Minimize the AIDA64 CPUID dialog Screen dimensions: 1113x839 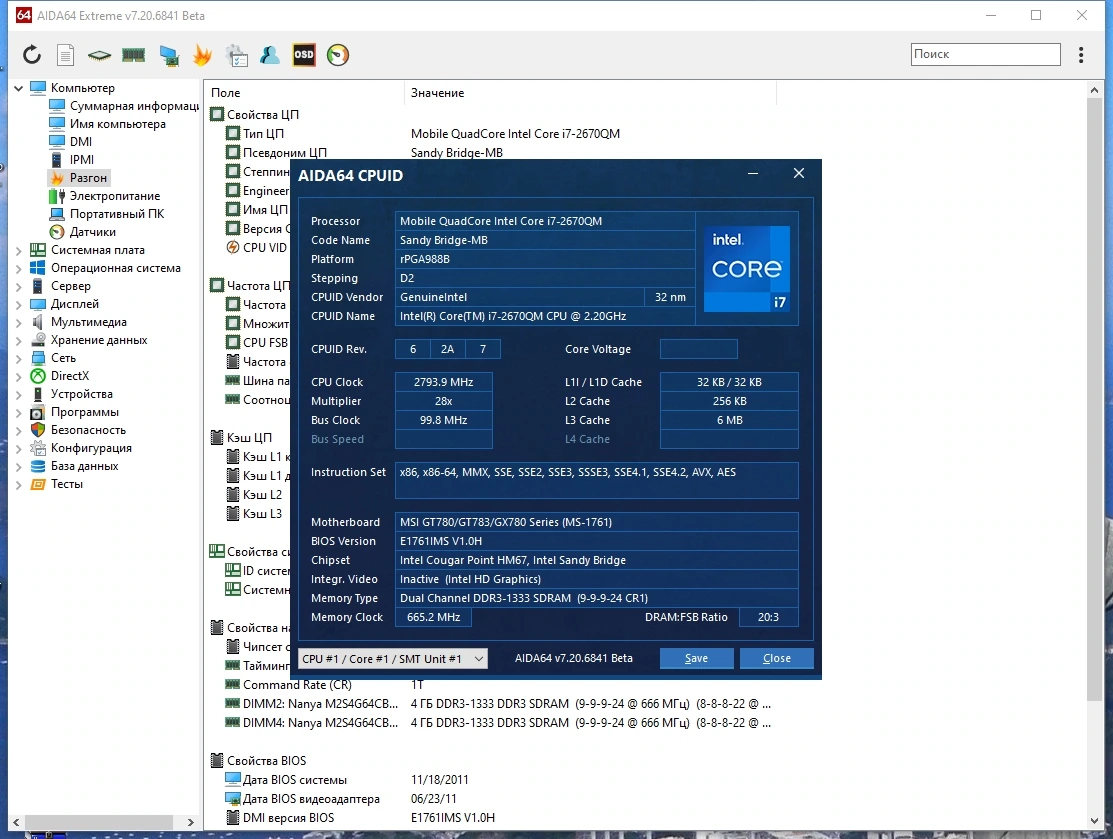753,173
